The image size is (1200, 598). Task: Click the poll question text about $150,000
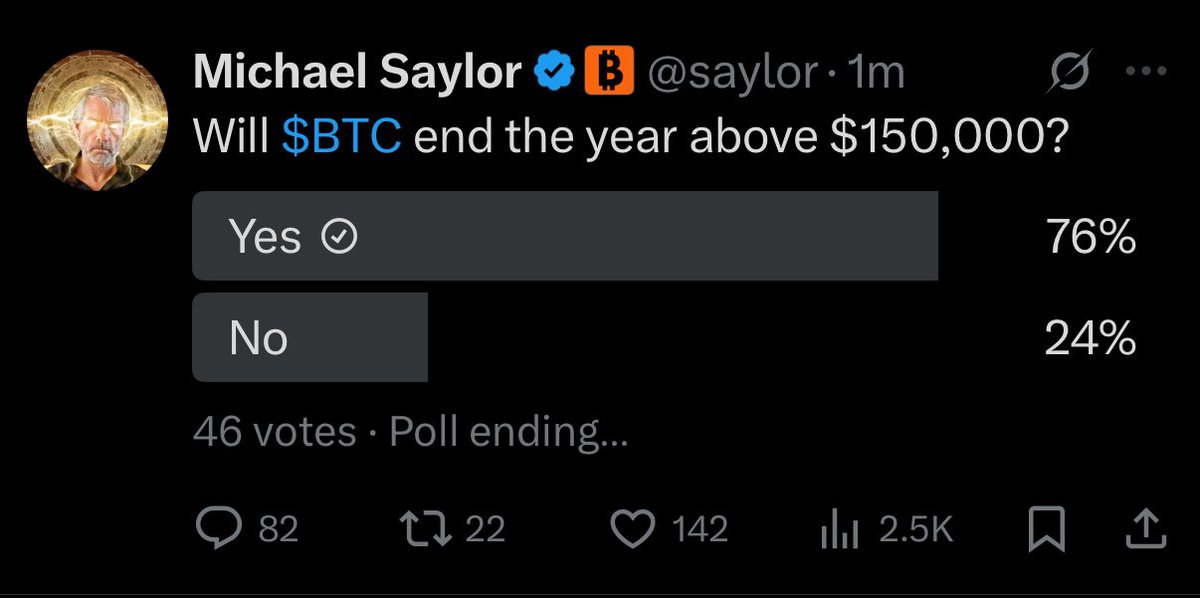[x=740, y=137]
